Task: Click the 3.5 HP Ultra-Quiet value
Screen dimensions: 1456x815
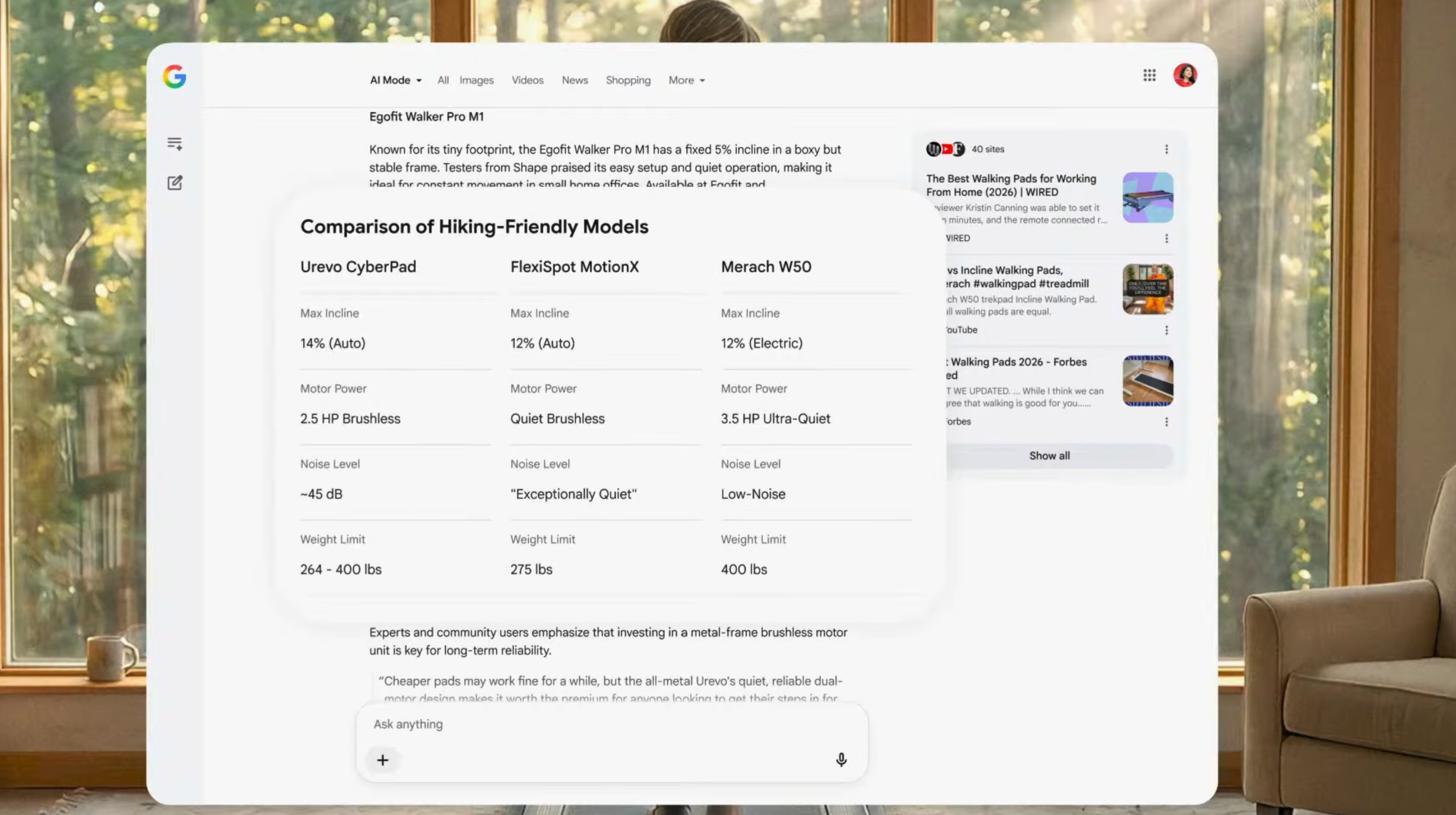Action: click(x=776, y=419)
